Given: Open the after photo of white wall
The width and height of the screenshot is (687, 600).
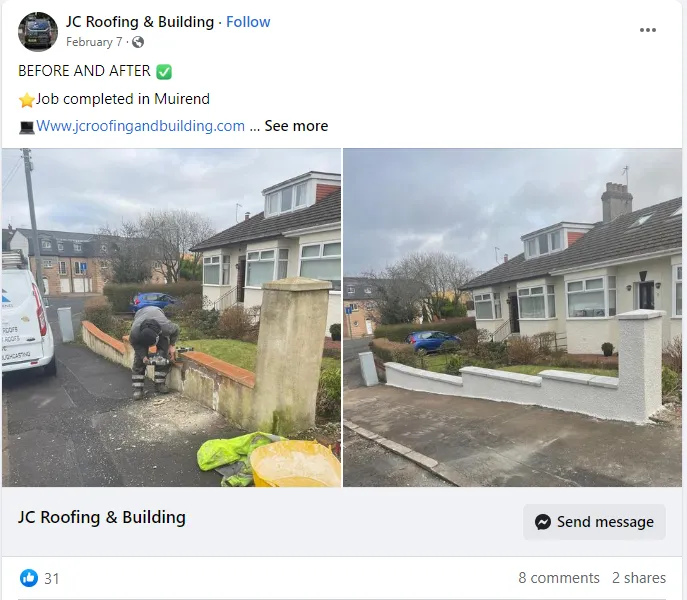Looking at the screenshot, I should click(x=513, y=318).
